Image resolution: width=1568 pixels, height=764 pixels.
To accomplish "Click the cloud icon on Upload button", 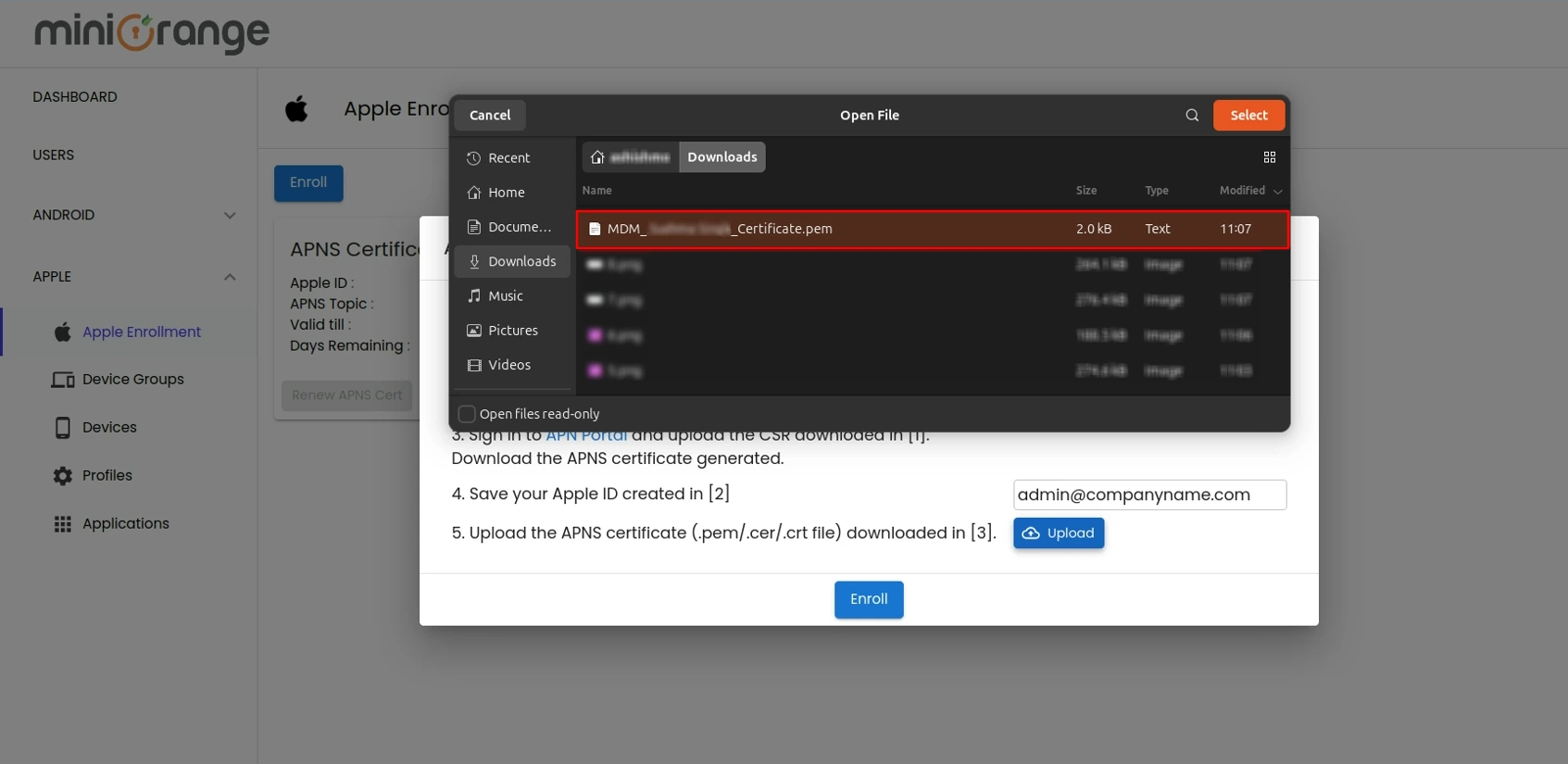I will 1030,533.
